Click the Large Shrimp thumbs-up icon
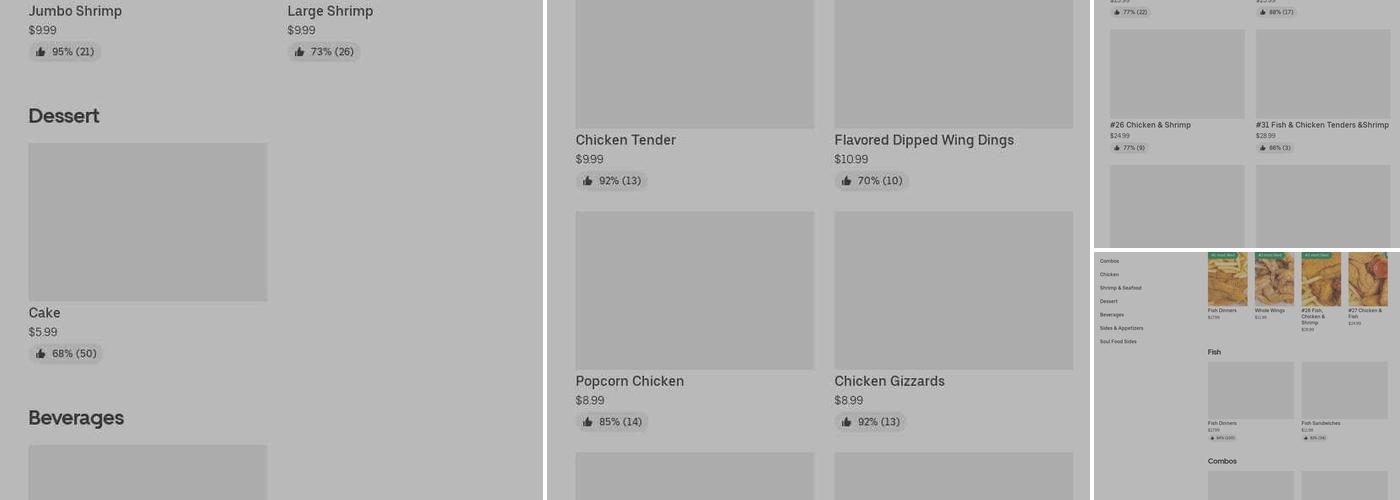Image resolution: width=1400 pixels, height=500 pixels. 300,52
